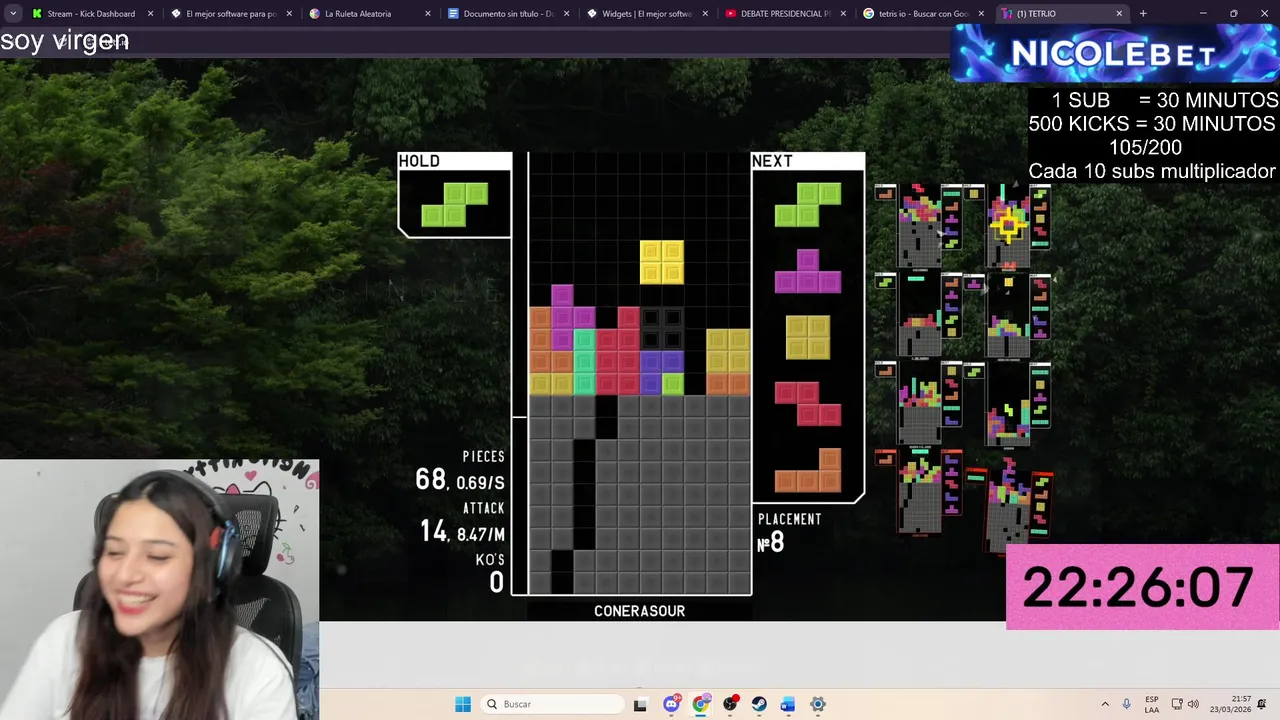Screen dimensions: 1280x720
Task: Click the yellow O piece in NEXT queue
Action: pos(808,337)
